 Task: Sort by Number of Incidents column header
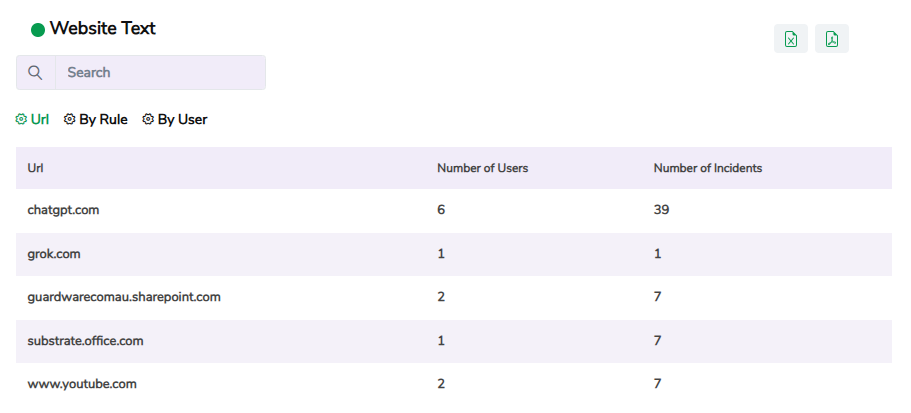pyautogui.click(x=707, y=168)
